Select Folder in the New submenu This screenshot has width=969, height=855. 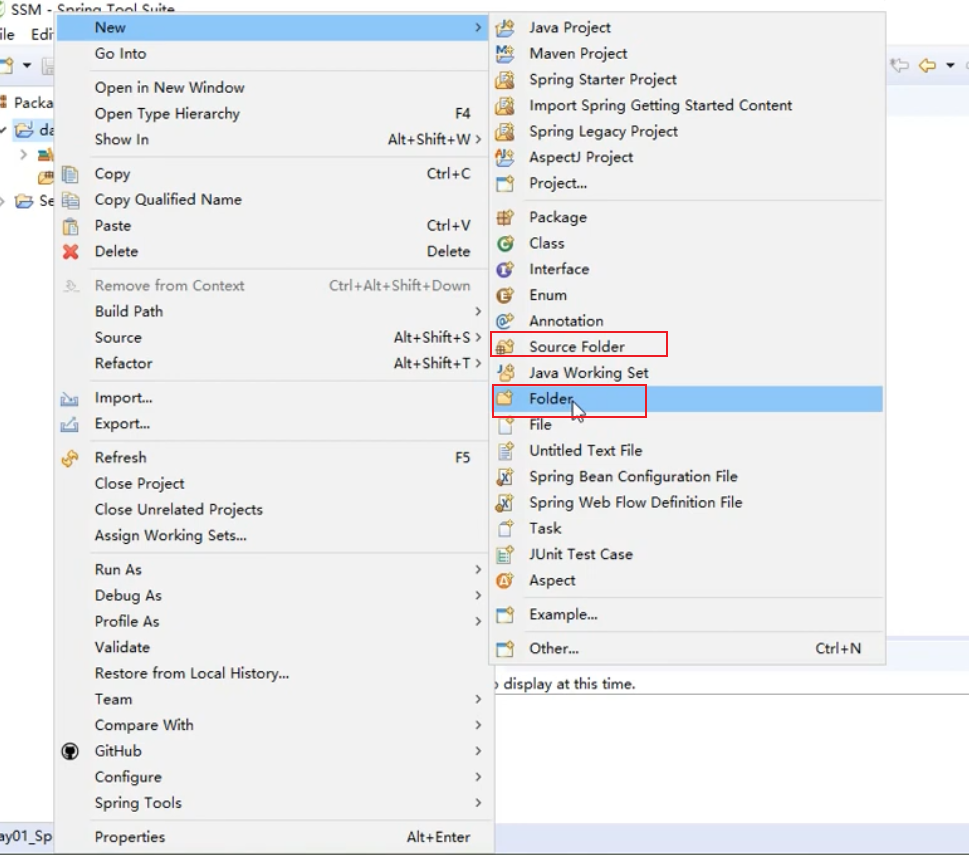687,399
